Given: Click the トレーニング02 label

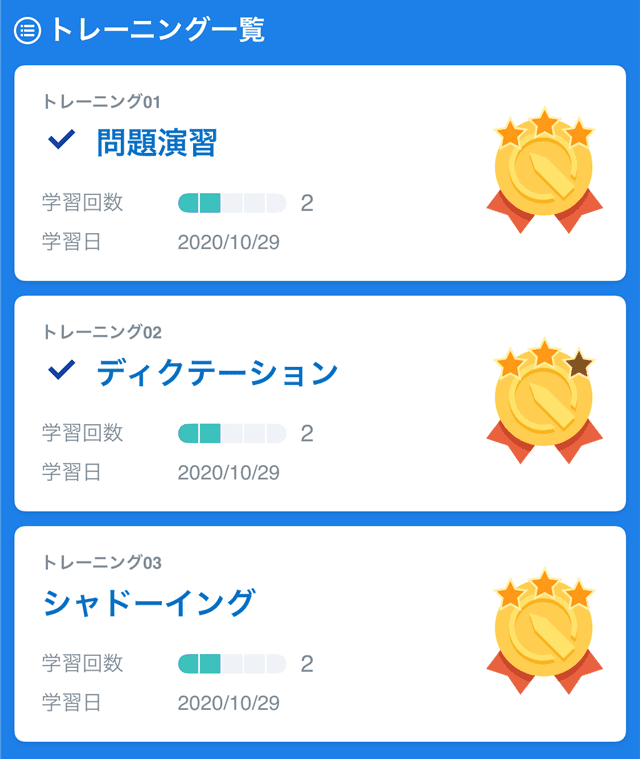Looking at the screenshot, I should (102, 332).
